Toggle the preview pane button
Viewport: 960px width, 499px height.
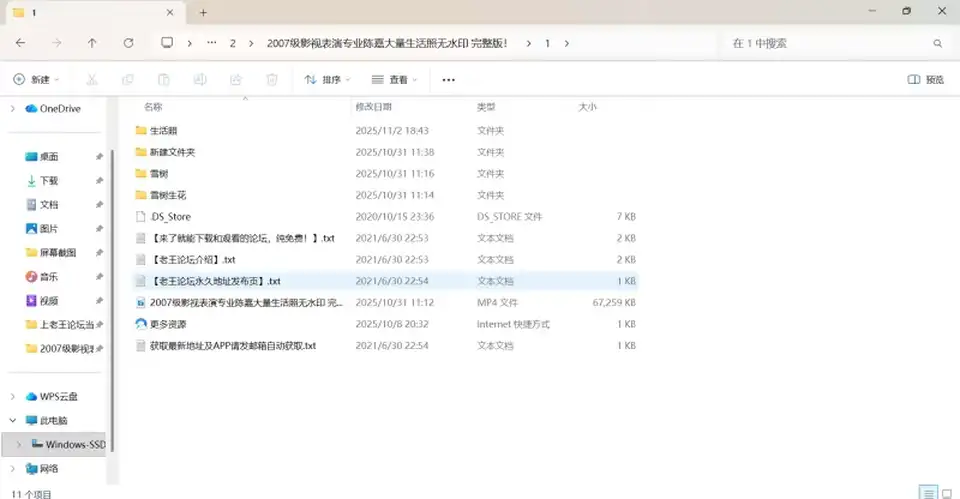point(926,80)
